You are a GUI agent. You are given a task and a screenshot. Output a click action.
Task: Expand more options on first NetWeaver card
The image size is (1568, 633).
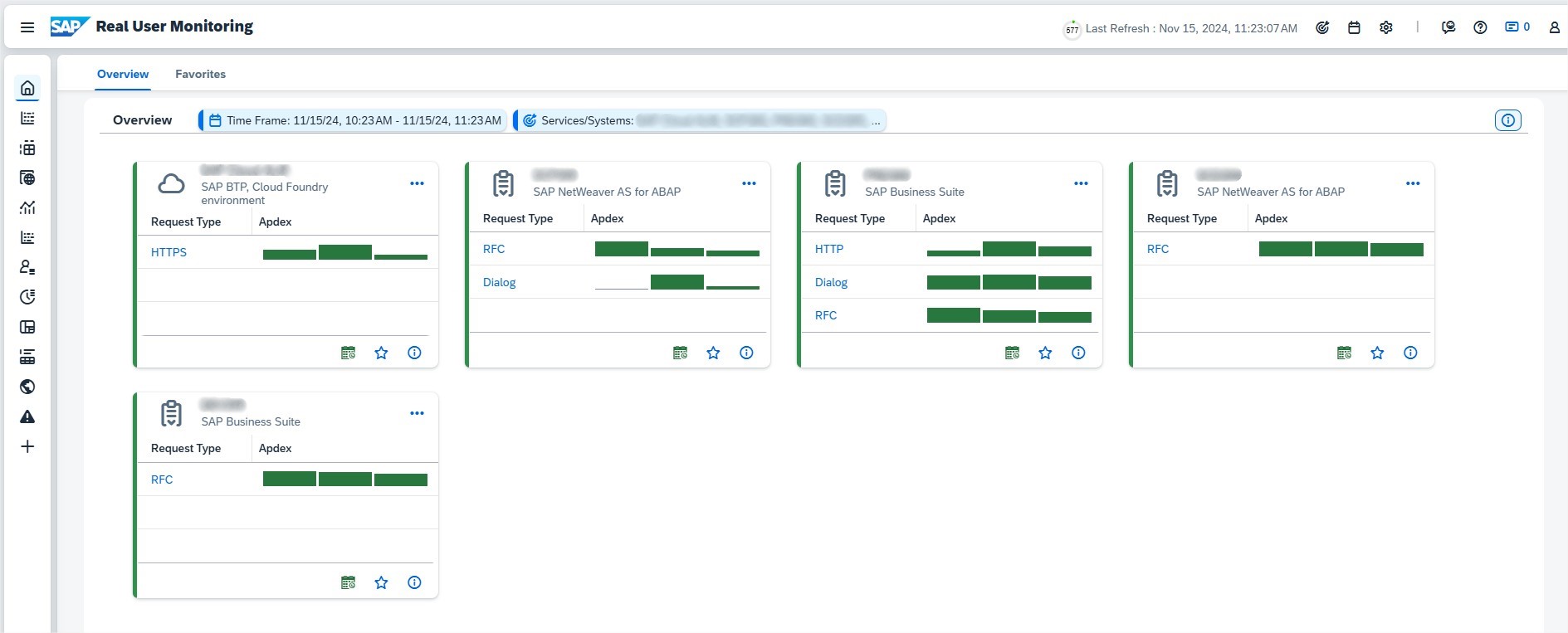(x=749, y=183)
